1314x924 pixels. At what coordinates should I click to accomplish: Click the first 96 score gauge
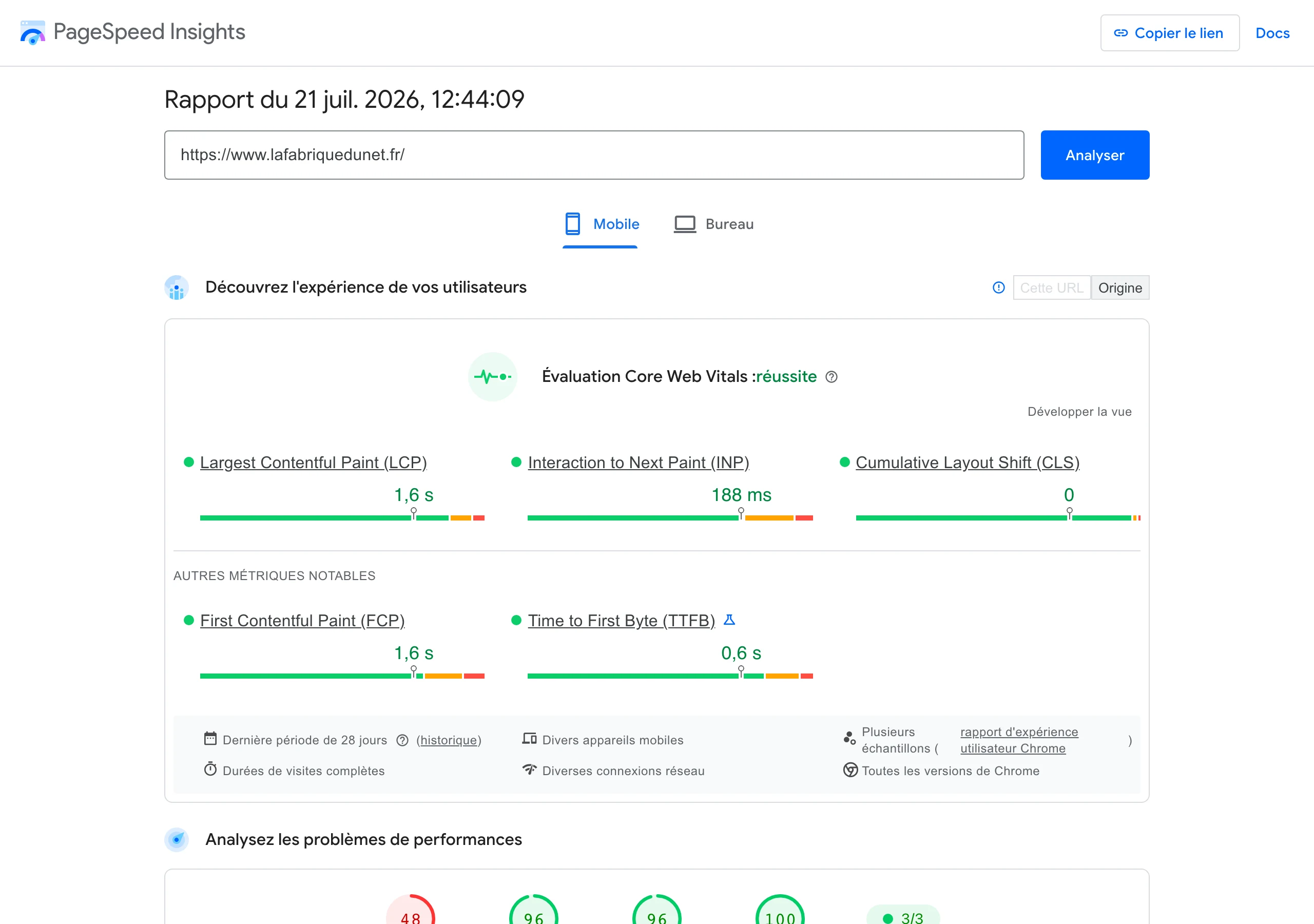pyautogui.click(x=533, y=910)
